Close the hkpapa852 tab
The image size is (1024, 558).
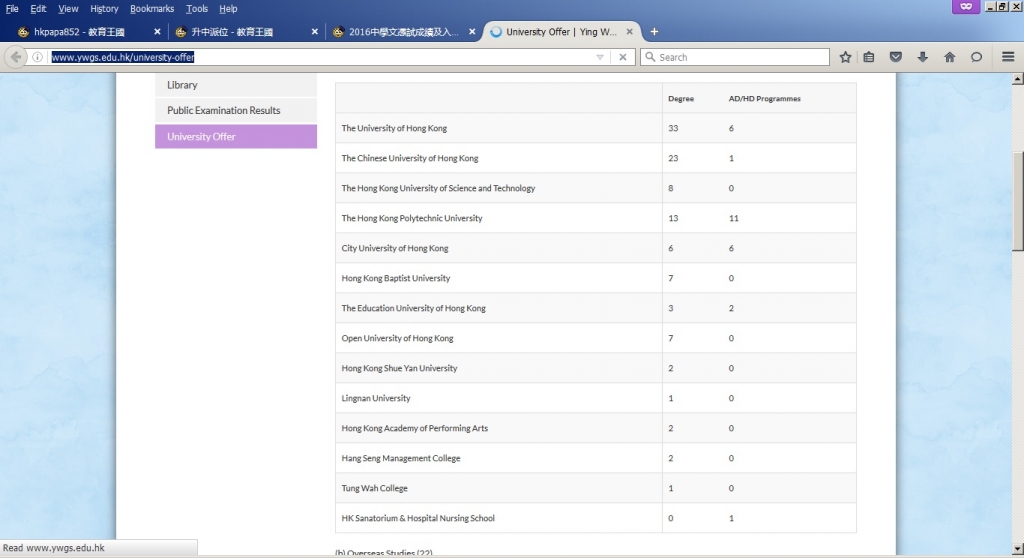(157, 31)
